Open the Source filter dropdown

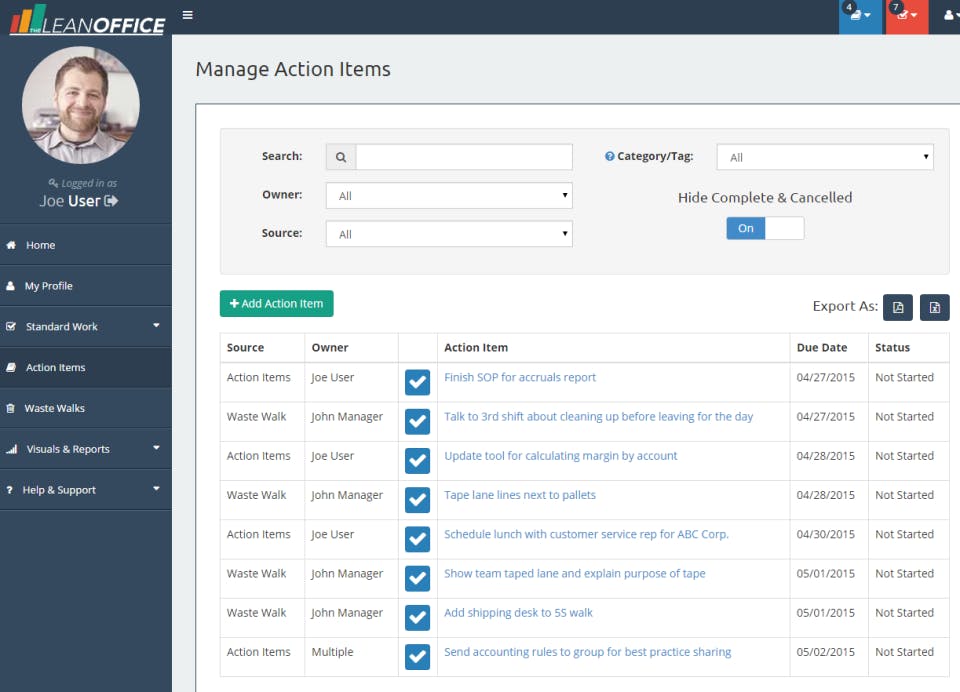click(x=449, y=234)
